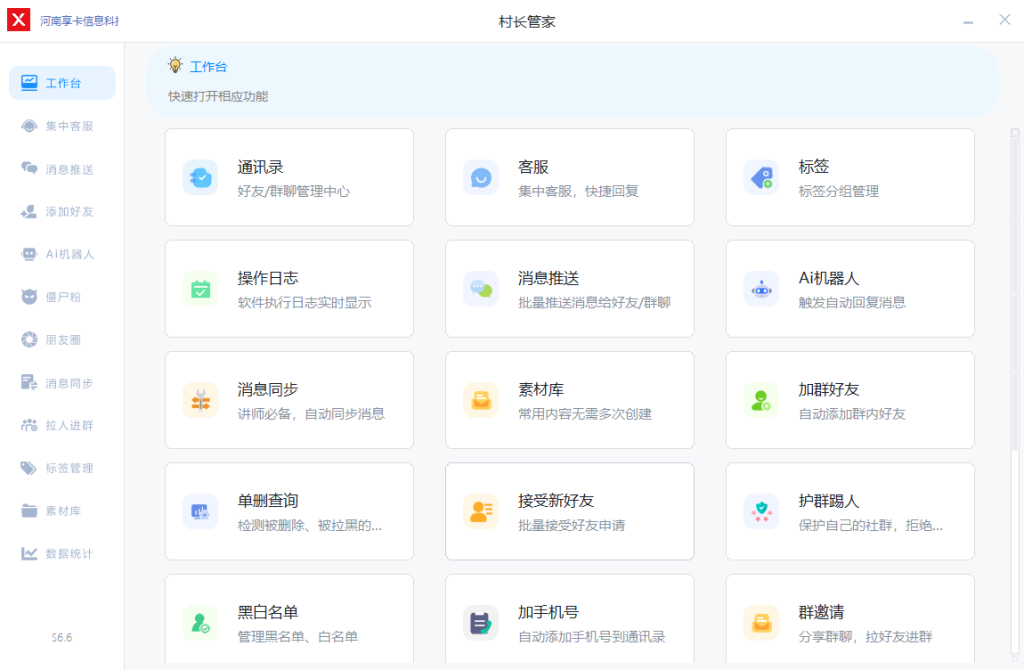Click the 护群踢人 card shield icon
This screenshot has height=670, width=1024.
point(761,511)
